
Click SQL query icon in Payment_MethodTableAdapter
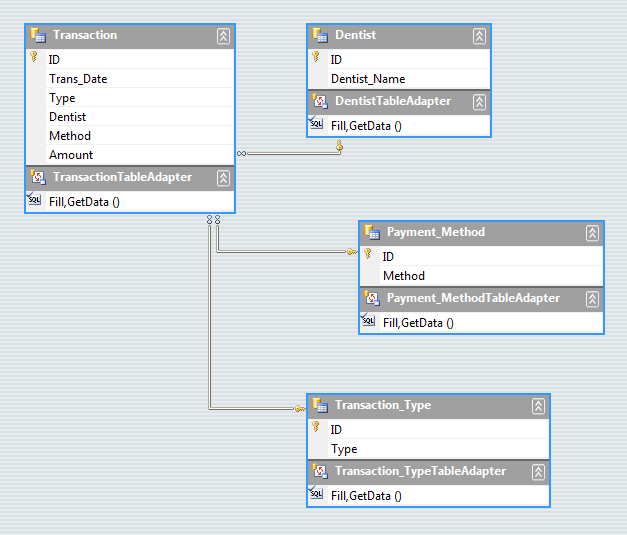pyautogui.click(x=368, y=320)
